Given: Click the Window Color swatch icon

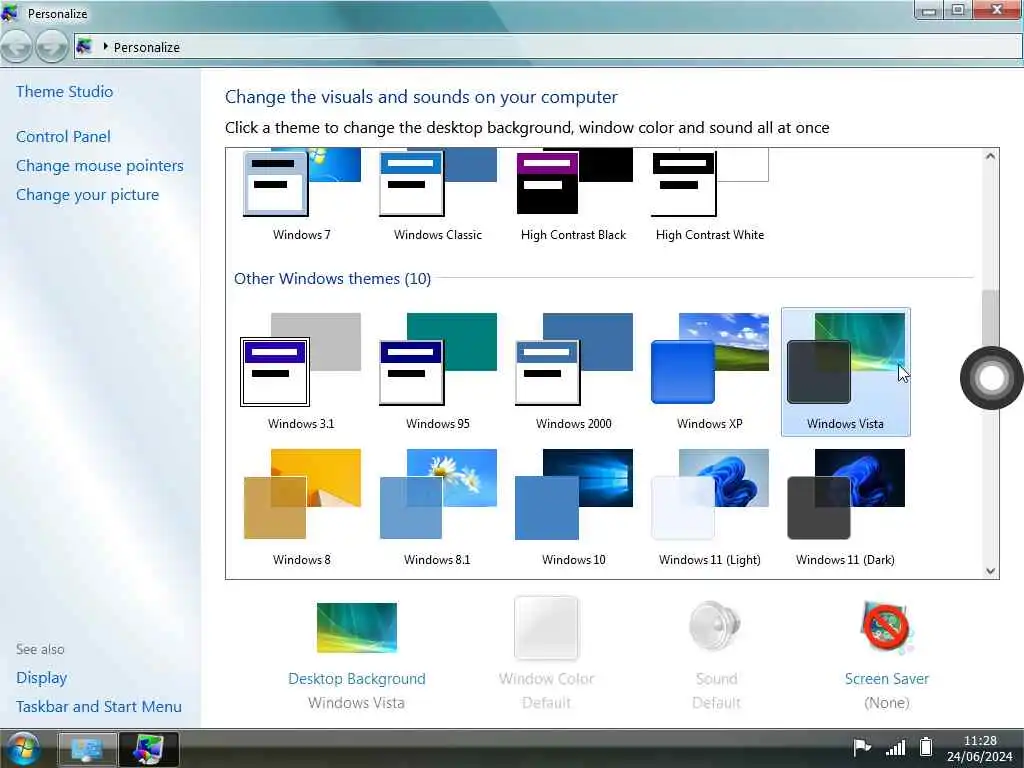Looking at the screenshot, I should [547, 628].
